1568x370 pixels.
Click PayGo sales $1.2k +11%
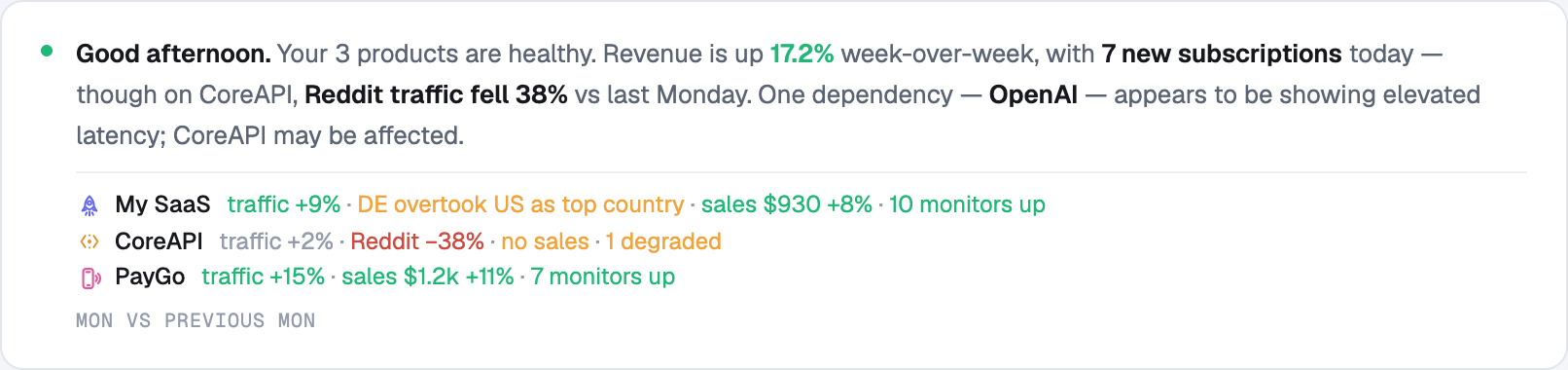point(428,277)
